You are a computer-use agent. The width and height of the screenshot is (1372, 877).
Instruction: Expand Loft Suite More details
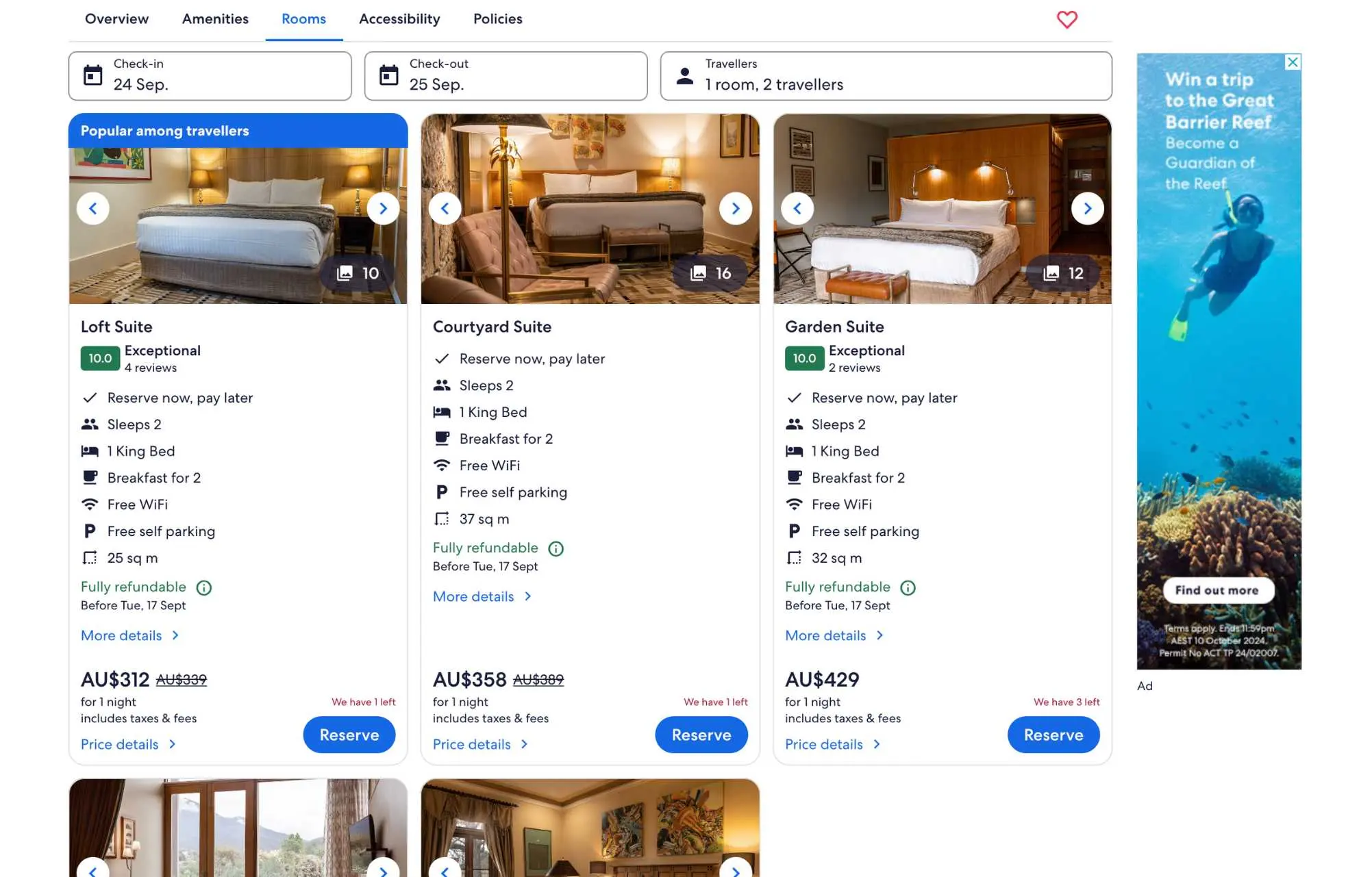pos(130,635)
